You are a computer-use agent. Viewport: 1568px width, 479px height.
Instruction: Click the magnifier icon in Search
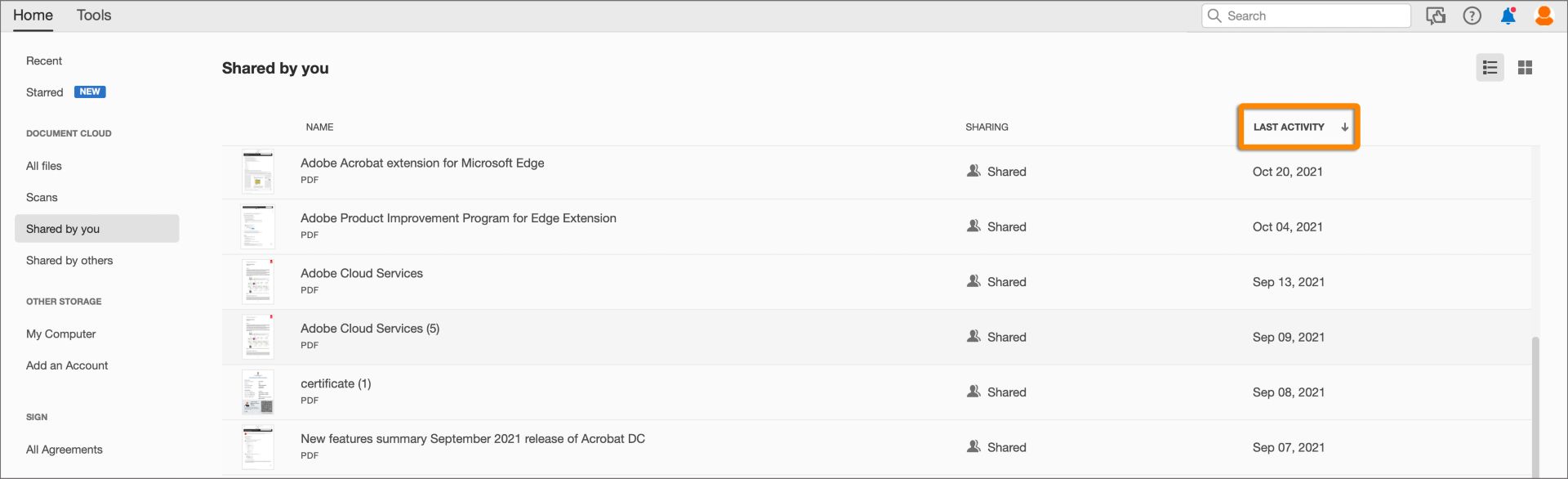point(1214,16)
